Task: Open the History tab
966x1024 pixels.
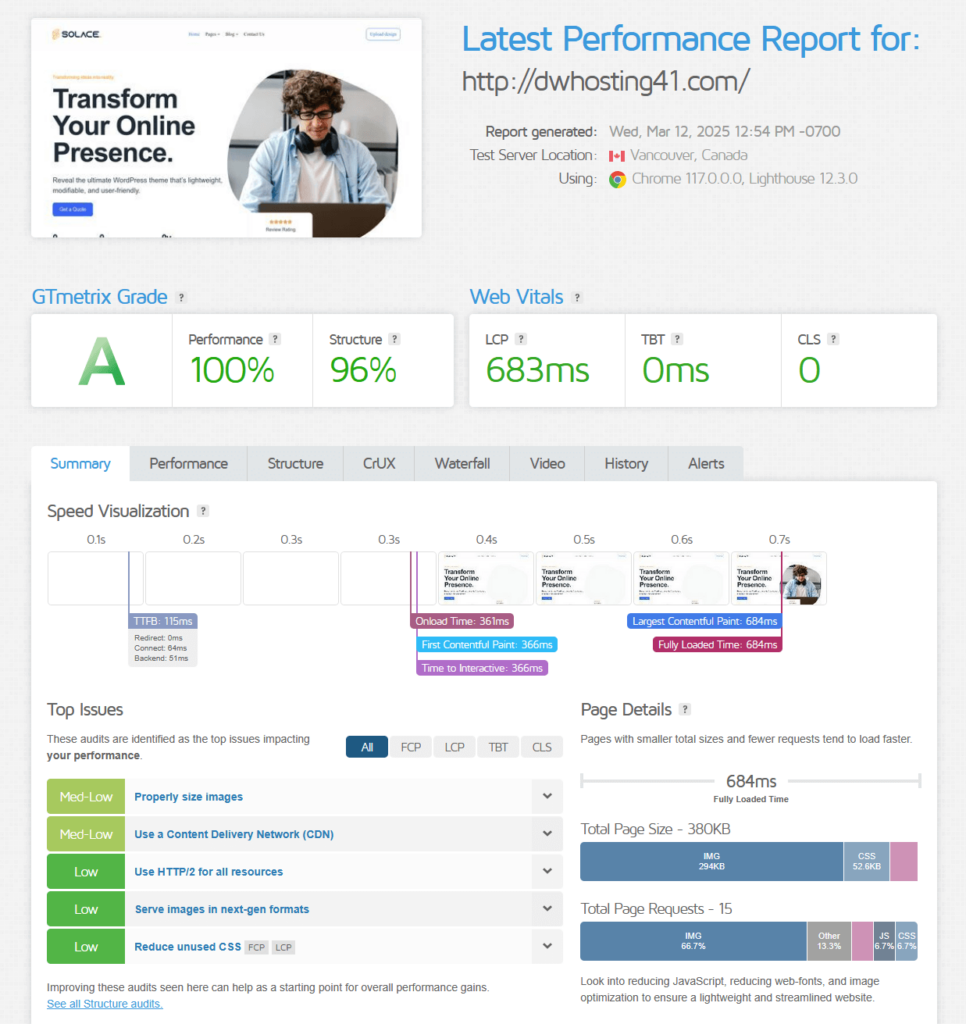Action: pyautogui.click(x=625, y=463)
